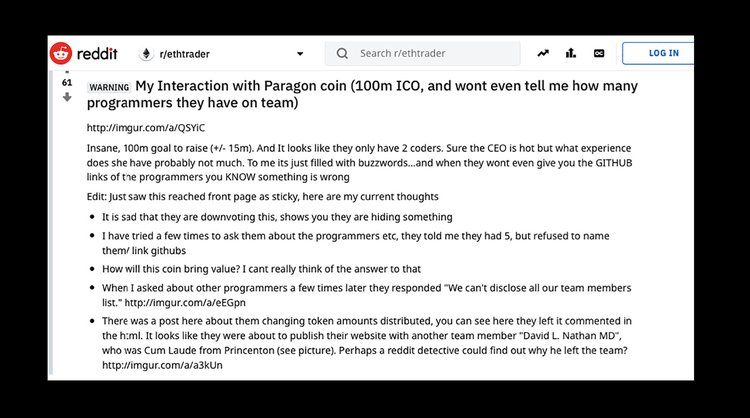Downvote the Paragon coin post

click(x=67, y=97)
